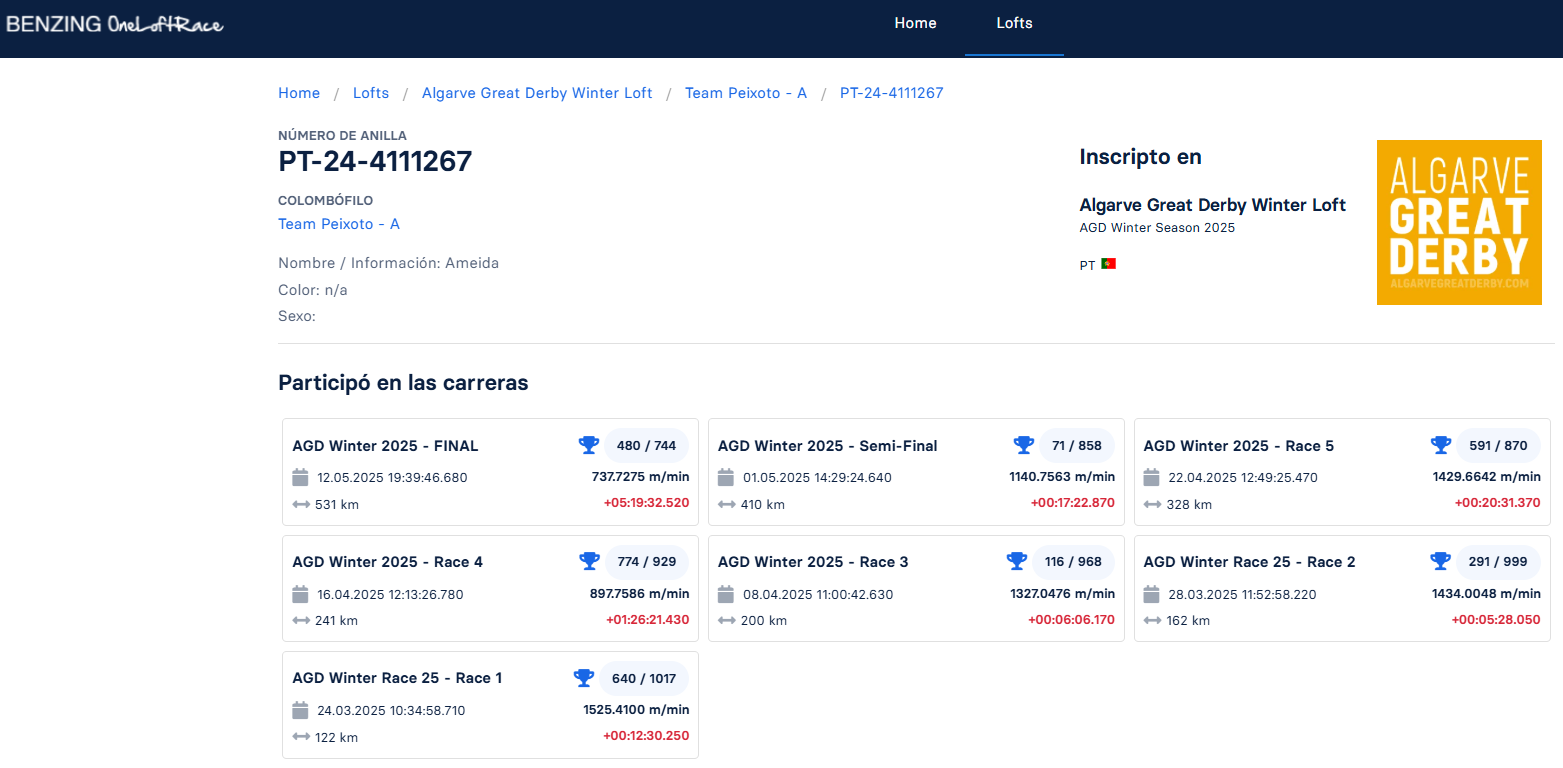Click the BENZING OneLoftRace logo
Image resolution: width=1563 pixels, height=768 pixels.
(x=115, y=24)
